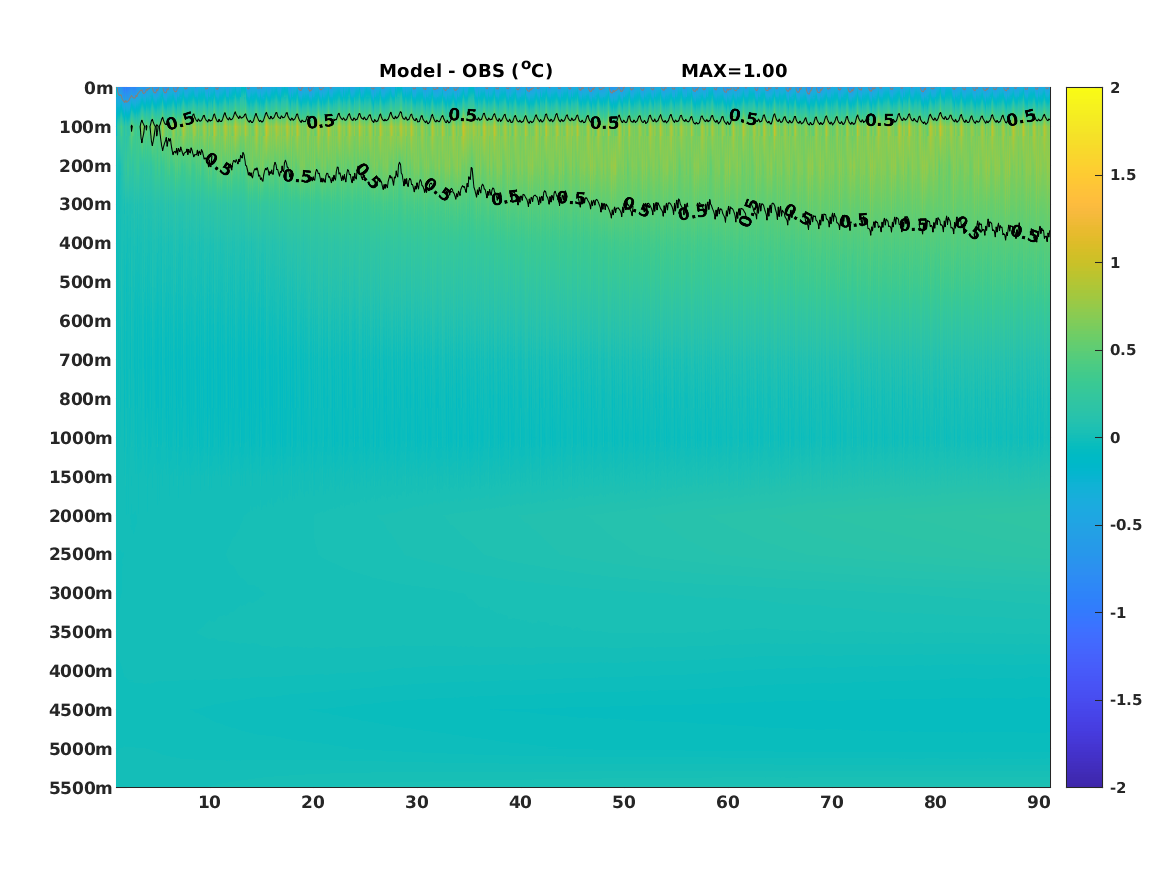Click x-axis tick label 70
The height and width of the screenshot is (875, 1167).
click(x=831, y=802)
